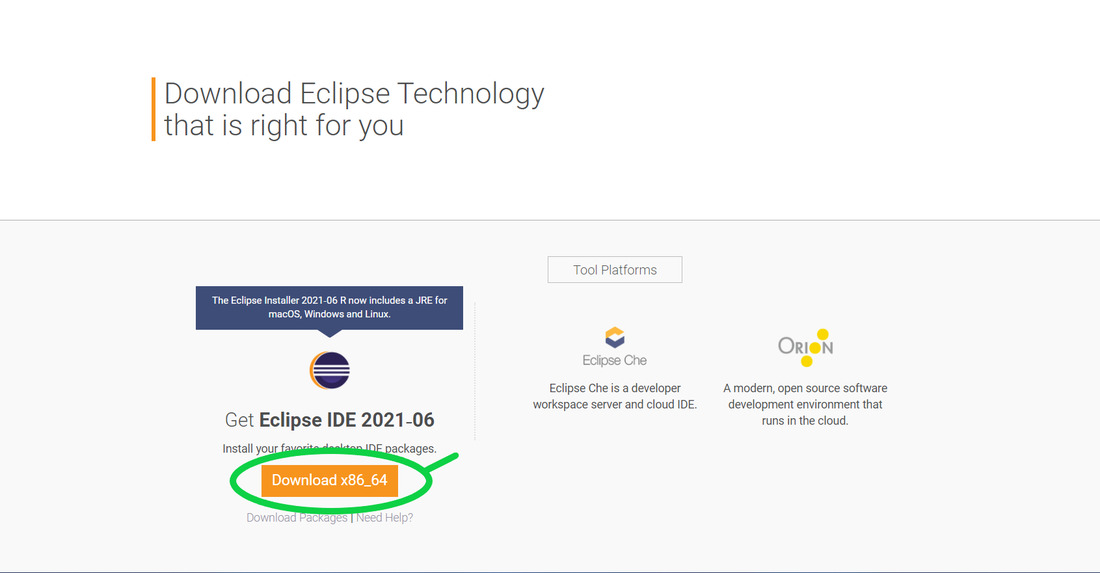Click the Orion logo
The height and width of the screenshot is (573, 1100).
[805, 347]
